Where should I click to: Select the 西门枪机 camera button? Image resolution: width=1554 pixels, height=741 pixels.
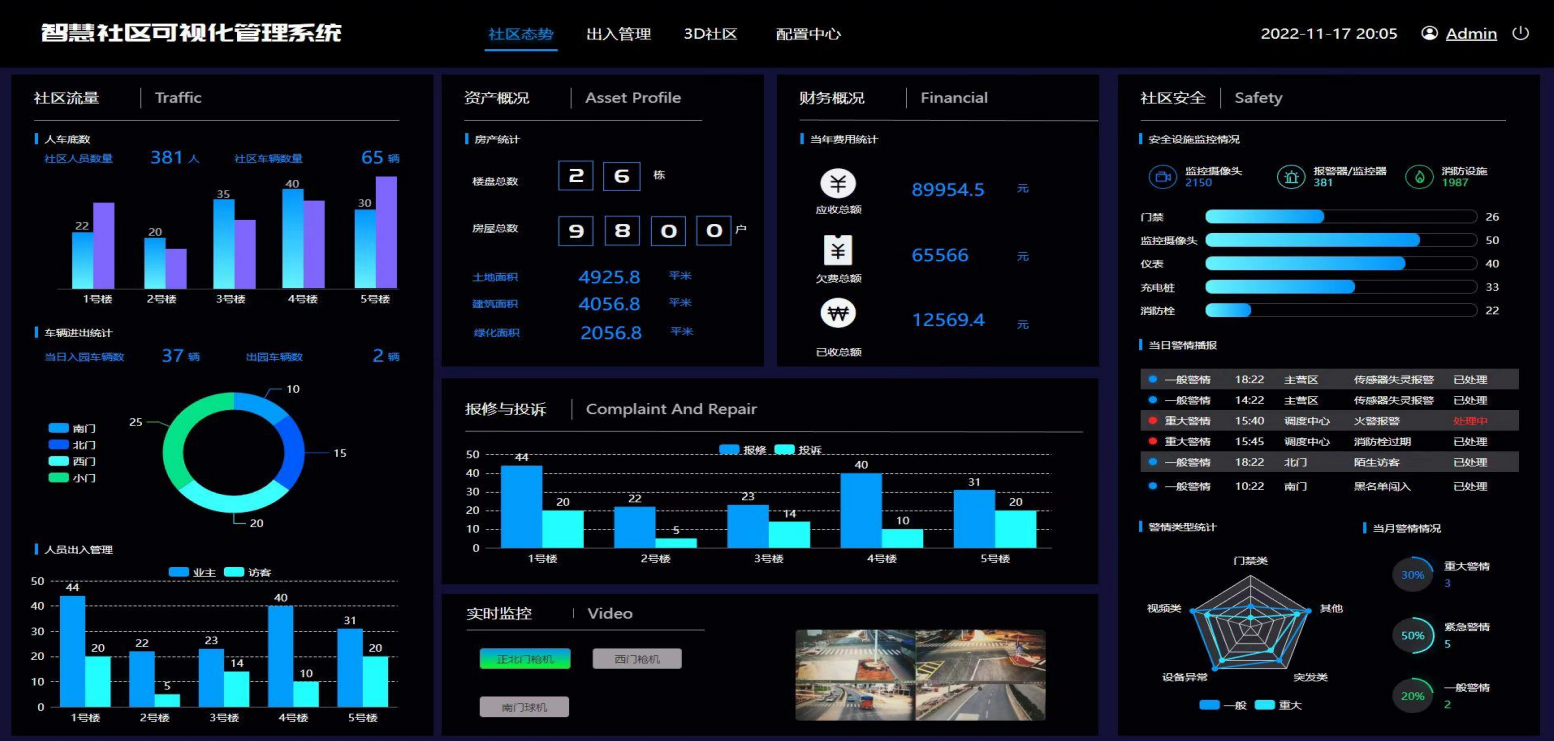[x=637, y=659]
